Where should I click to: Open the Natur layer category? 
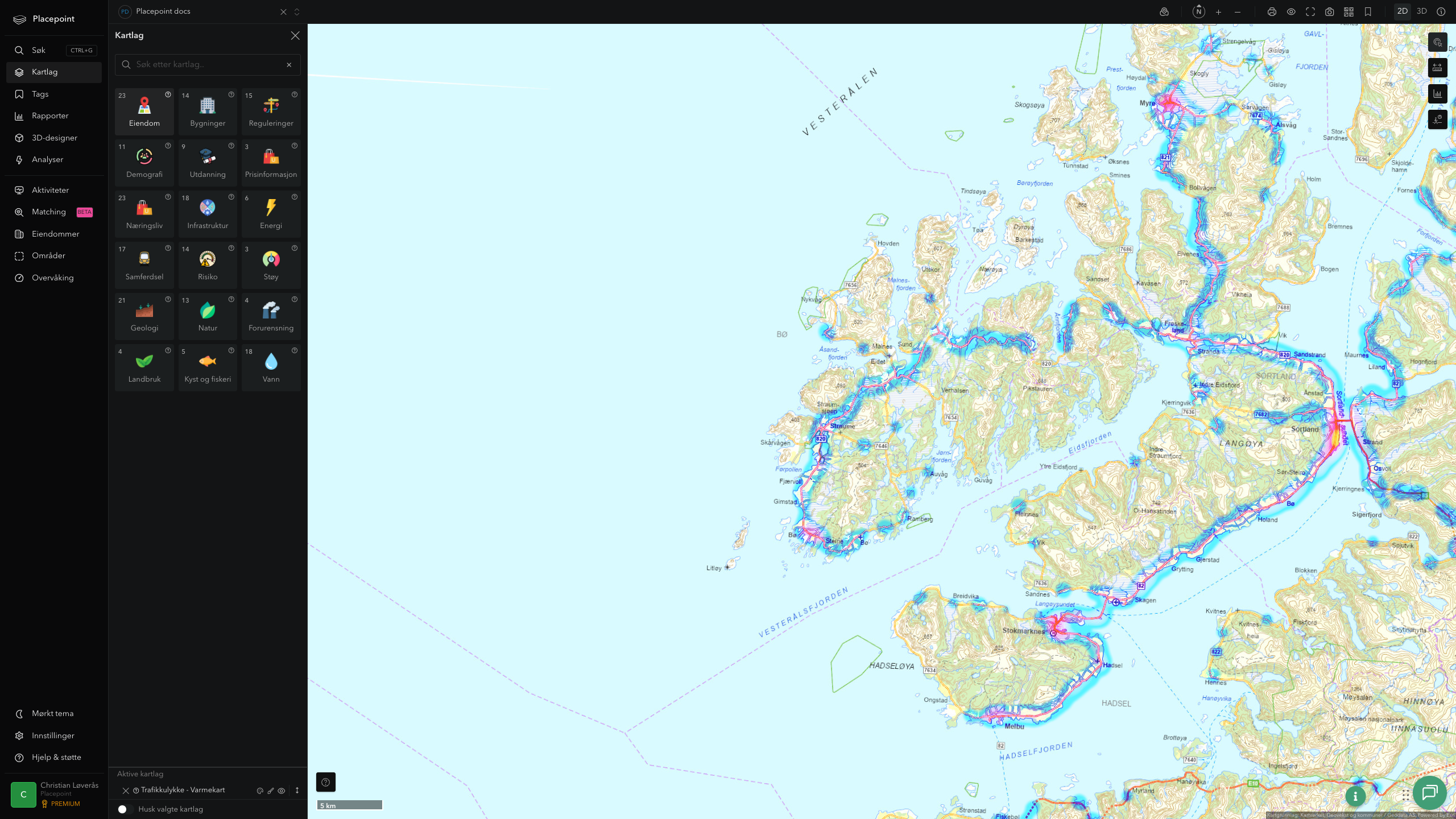point(208,316)
